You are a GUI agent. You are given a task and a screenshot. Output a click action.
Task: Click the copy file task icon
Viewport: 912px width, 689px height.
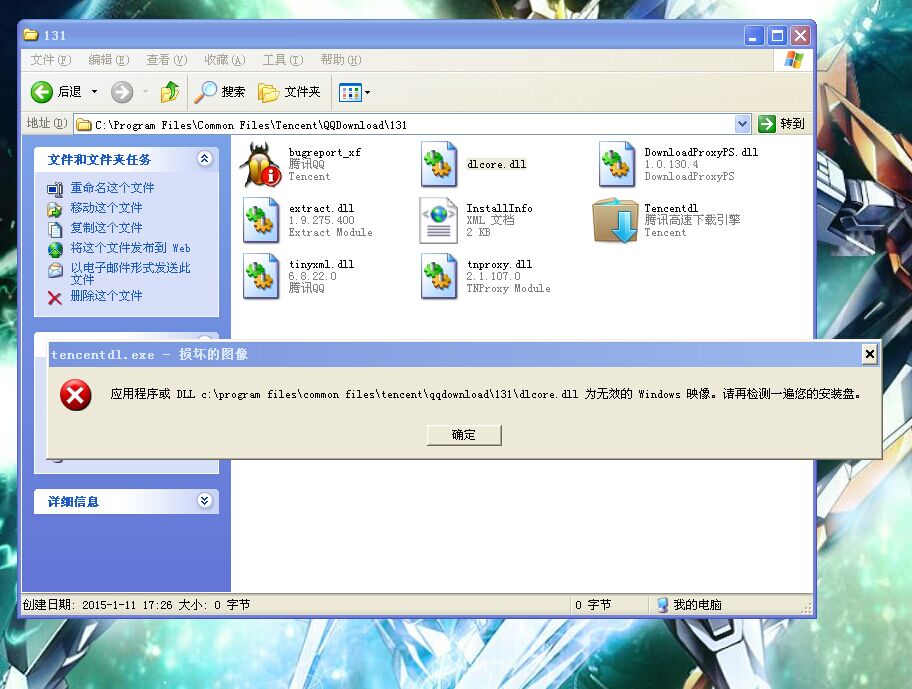click(x=55, y=229)
